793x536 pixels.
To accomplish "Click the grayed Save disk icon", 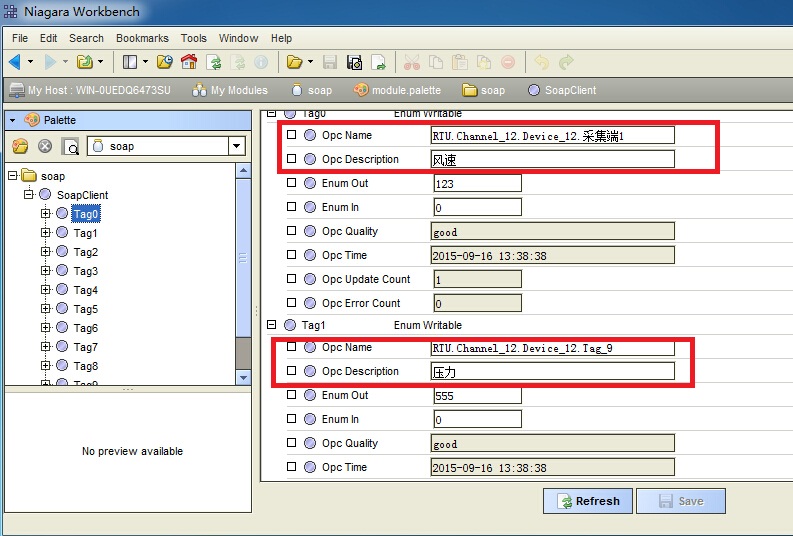I will coord(330,62).
